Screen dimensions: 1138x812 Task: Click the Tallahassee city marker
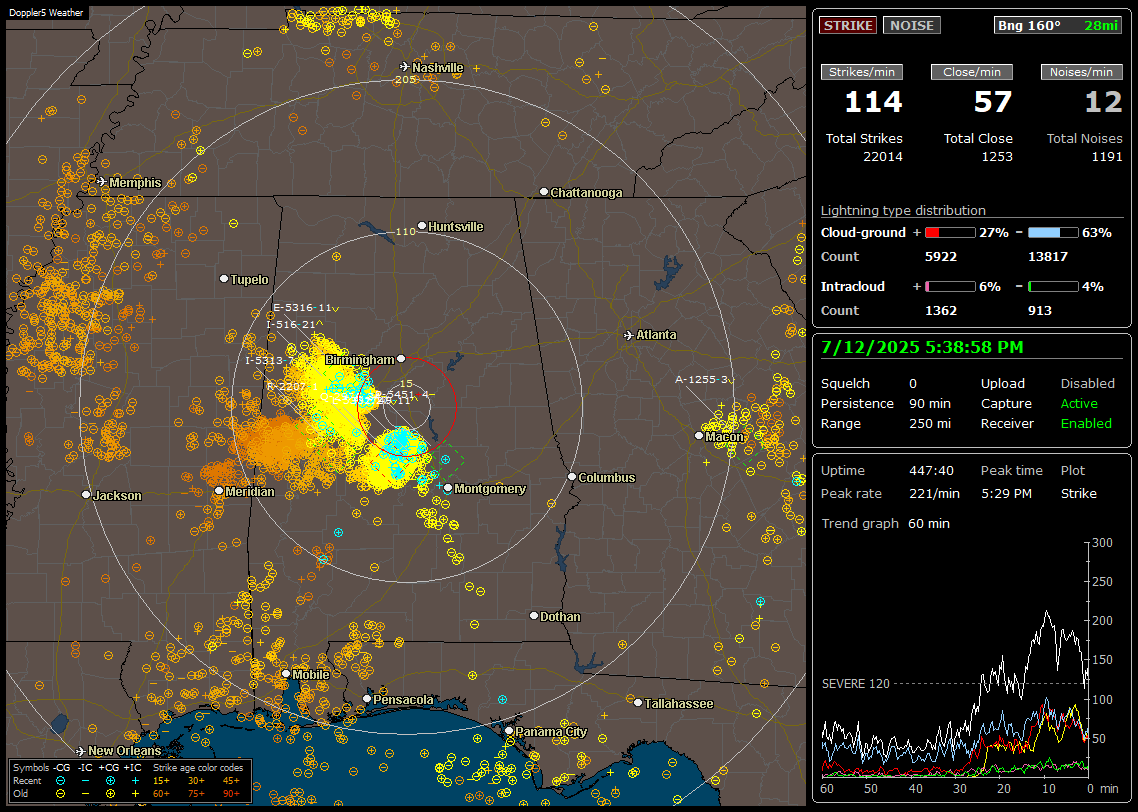[x=638, y=702]
